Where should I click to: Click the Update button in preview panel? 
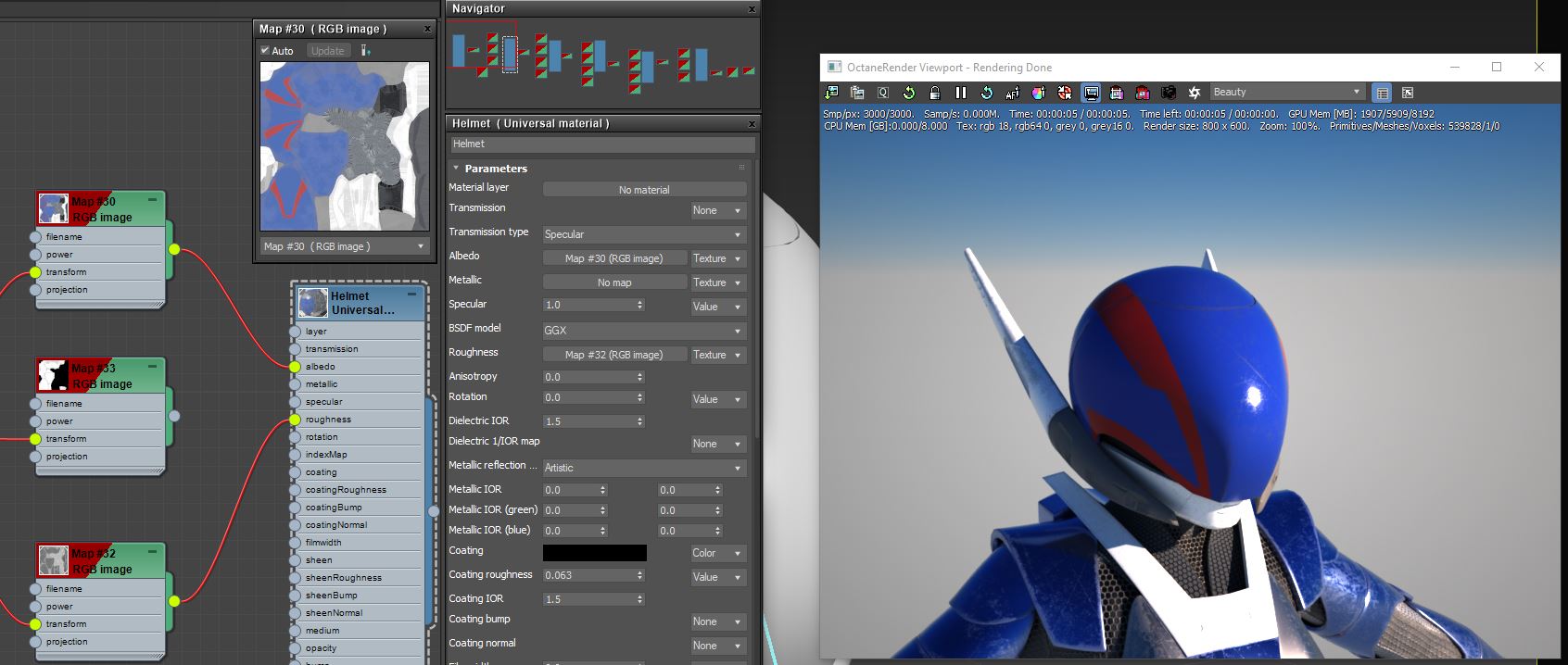point(327,51)
